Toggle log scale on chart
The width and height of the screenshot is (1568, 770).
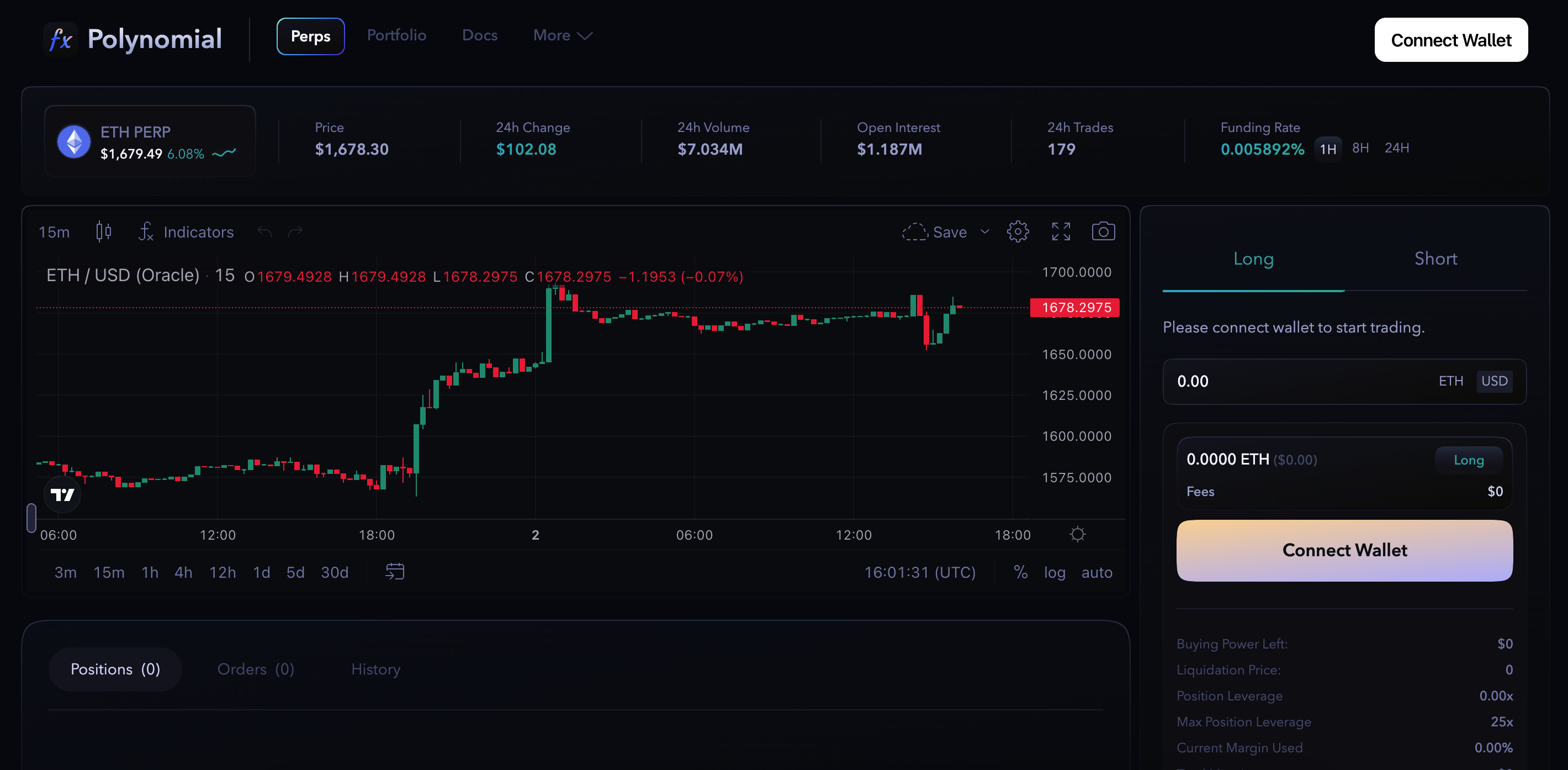click(1055, 572)
